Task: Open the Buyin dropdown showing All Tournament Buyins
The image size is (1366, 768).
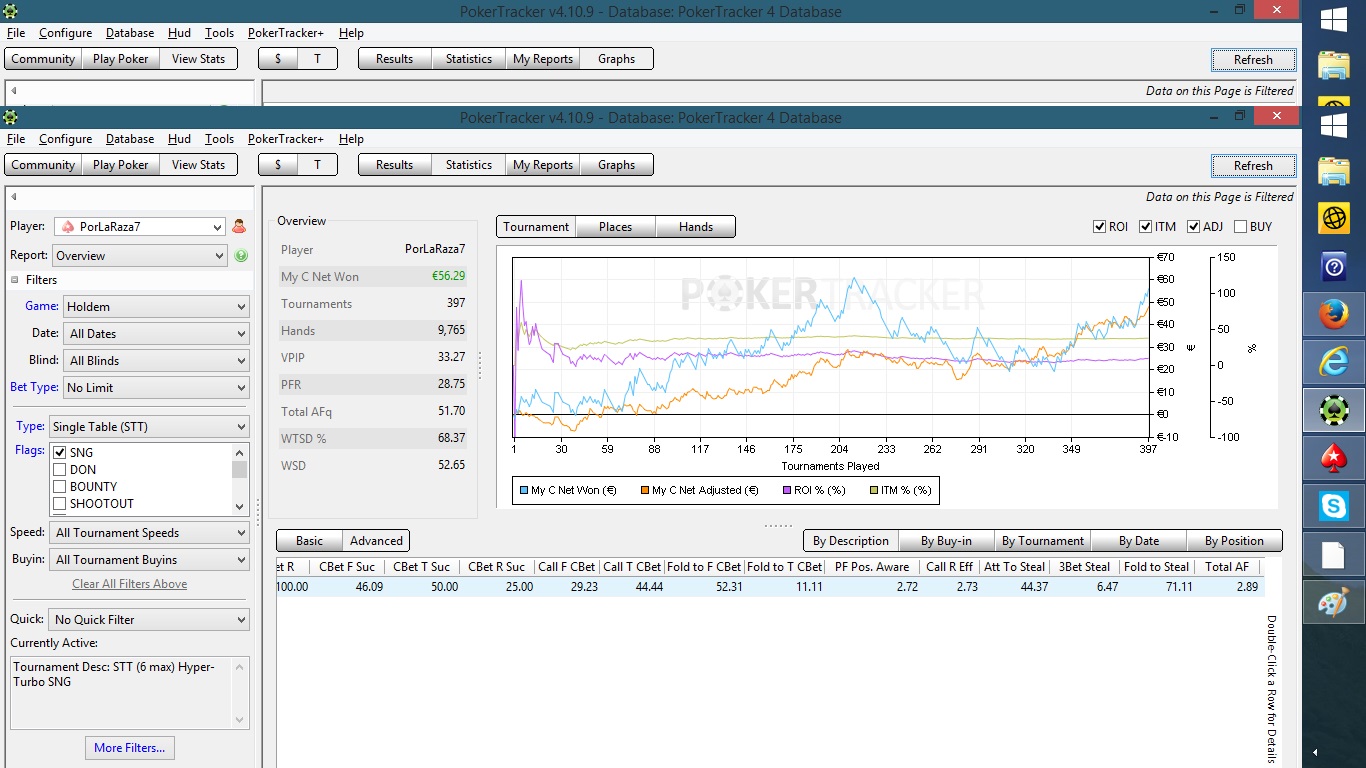Action: click(150, 560)
